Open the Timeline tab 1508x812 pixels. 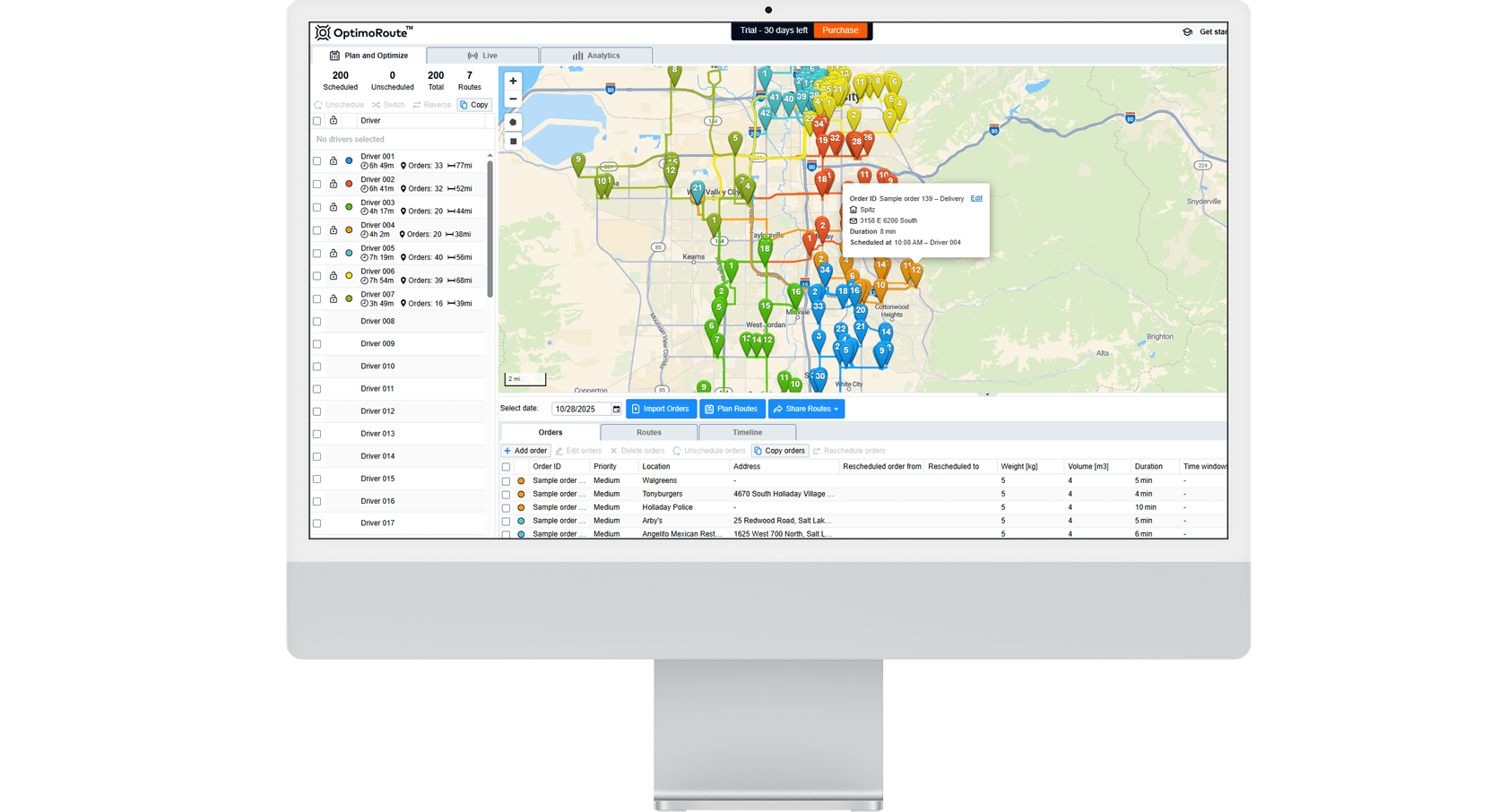[747, 433]
